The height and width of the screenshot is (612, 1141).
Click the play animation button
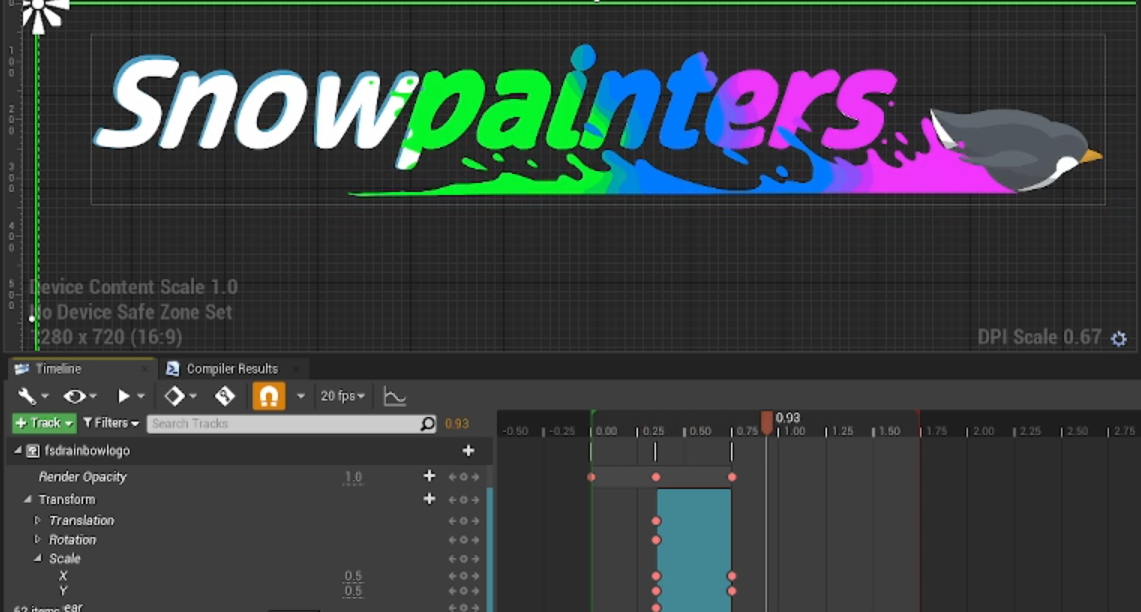[124, 397]
